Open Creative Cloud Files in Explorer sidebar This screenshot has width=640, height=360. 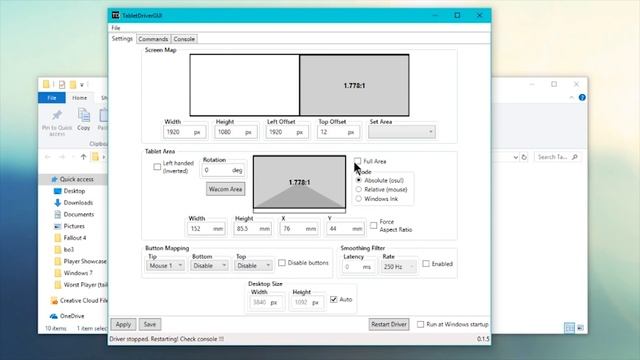pos(79,300)
